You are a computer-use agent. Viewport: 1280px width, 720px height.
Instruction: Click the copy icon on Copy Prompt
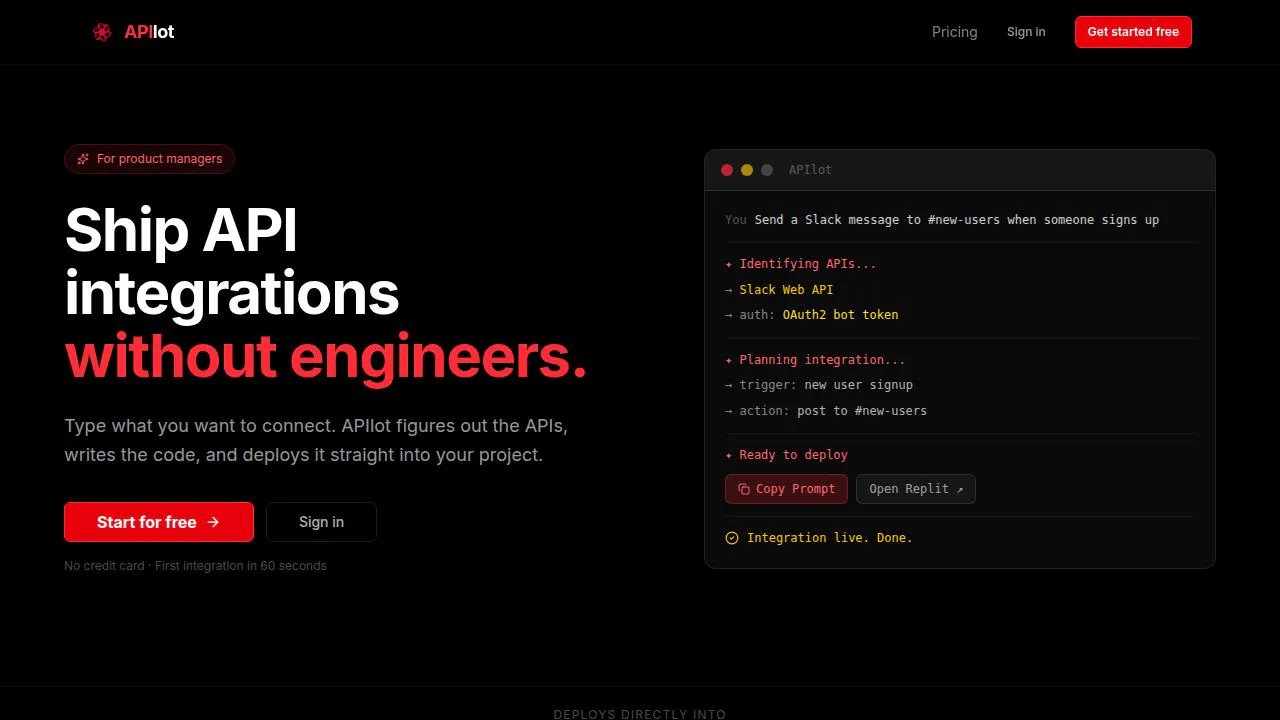tap(743, 489)
